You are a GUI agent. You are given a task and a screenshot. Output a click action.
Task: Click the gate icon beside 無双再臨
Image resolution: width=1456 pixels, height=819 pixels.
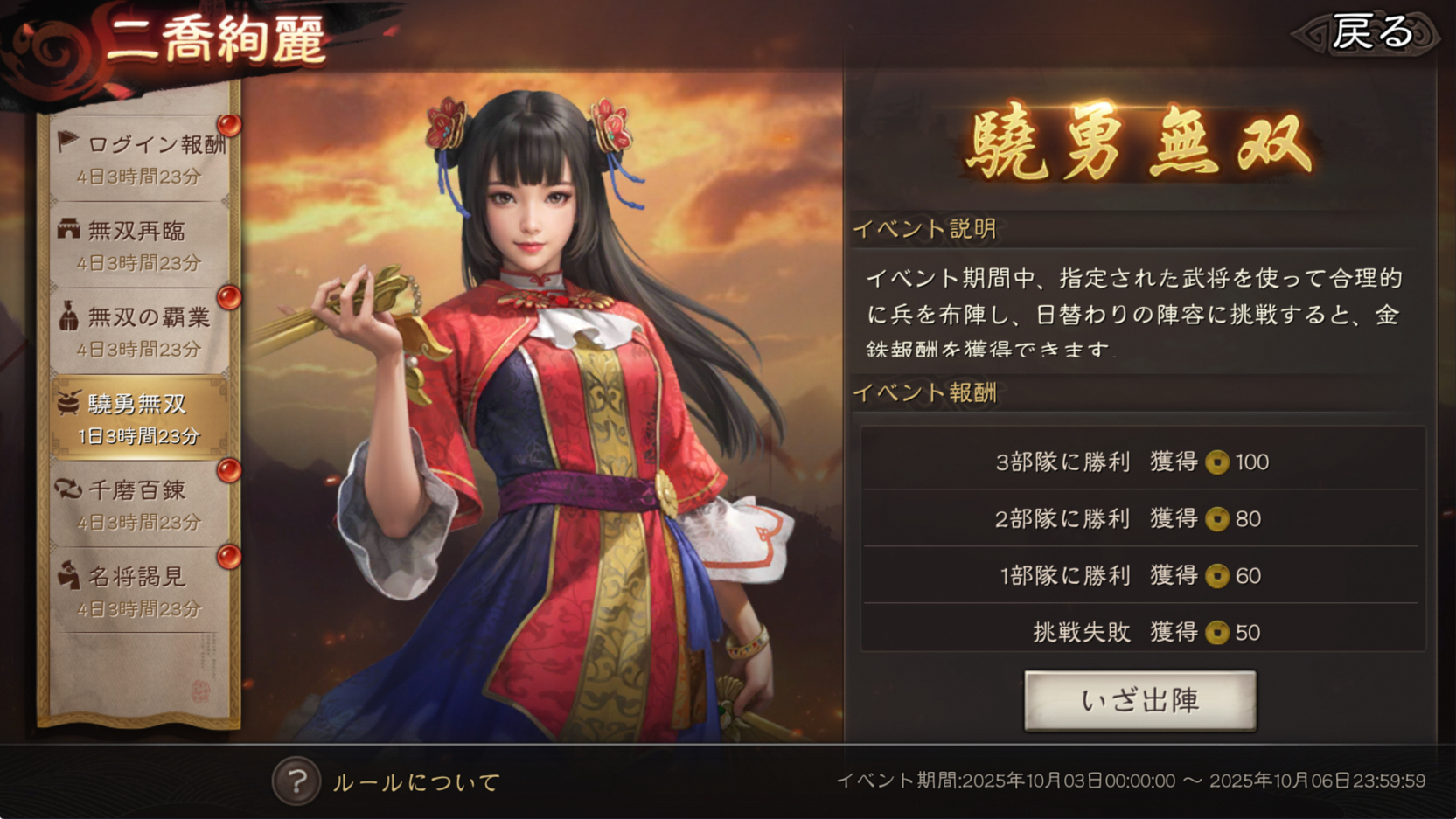tap(68, 229)
